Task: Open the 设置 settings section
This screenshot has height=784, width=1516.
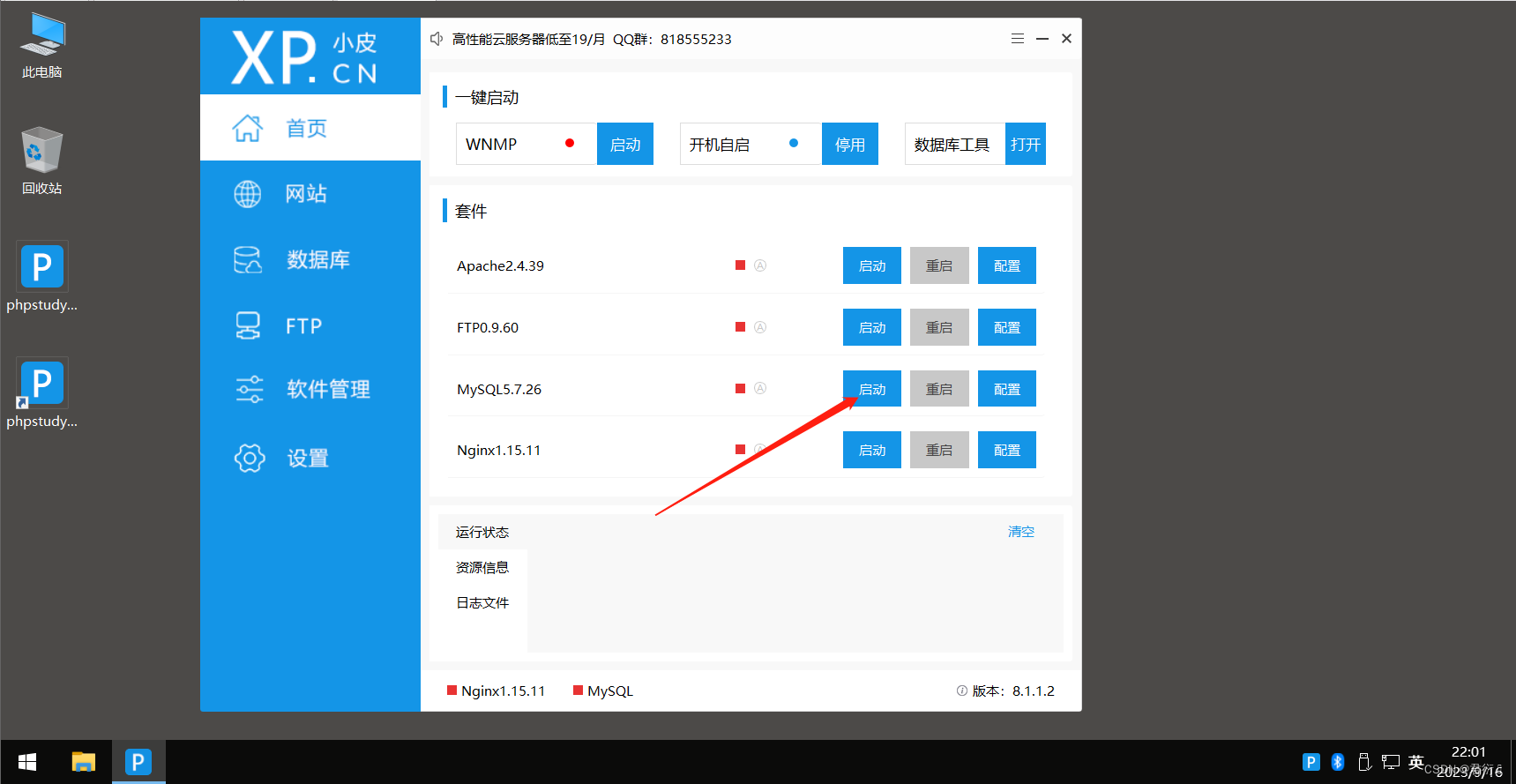Action: pyautogui.click(x=310, y=458)
